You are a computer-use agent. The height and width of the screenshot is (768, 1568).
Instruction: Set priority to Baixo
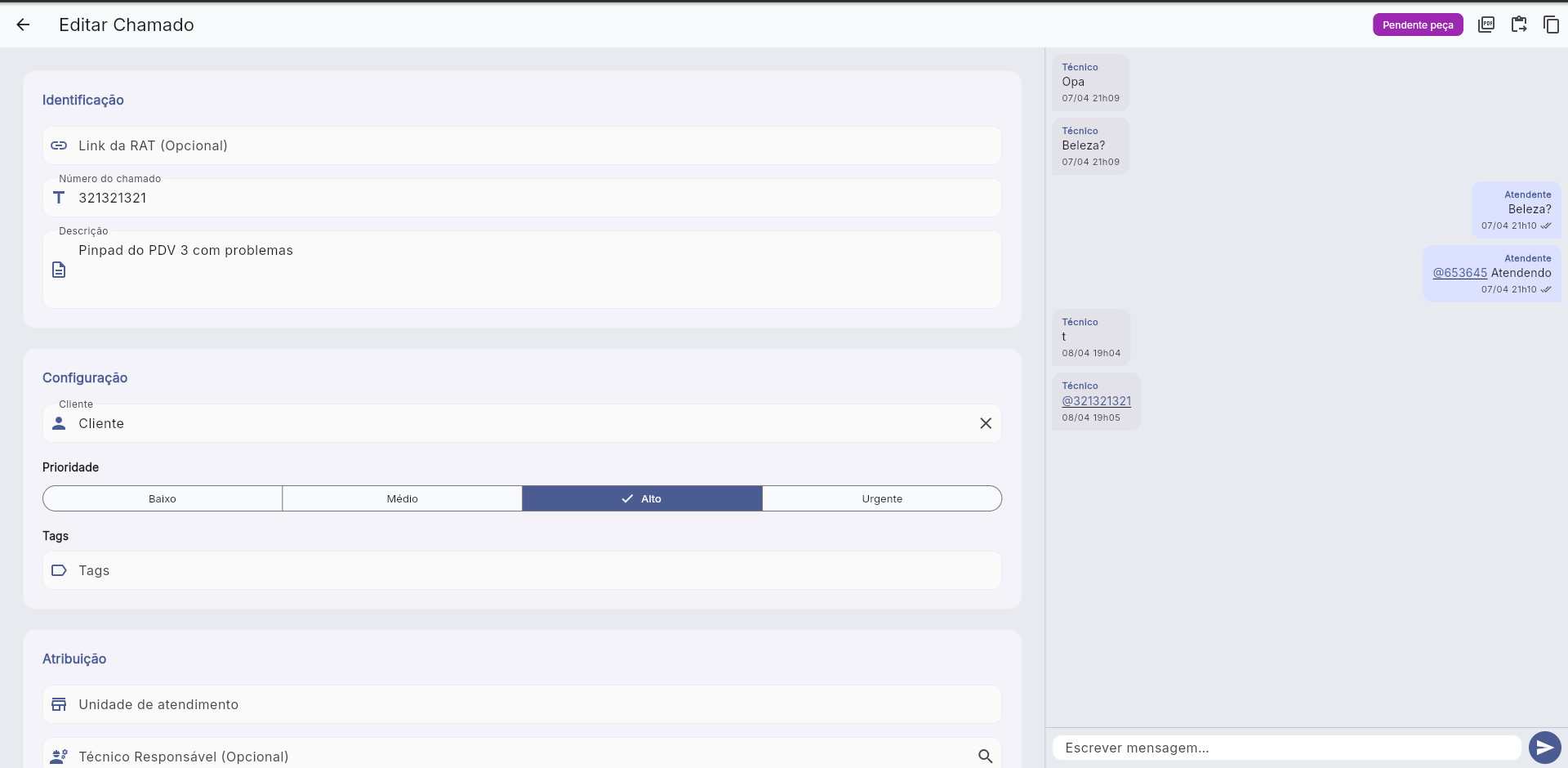click(x=163, y=498)
